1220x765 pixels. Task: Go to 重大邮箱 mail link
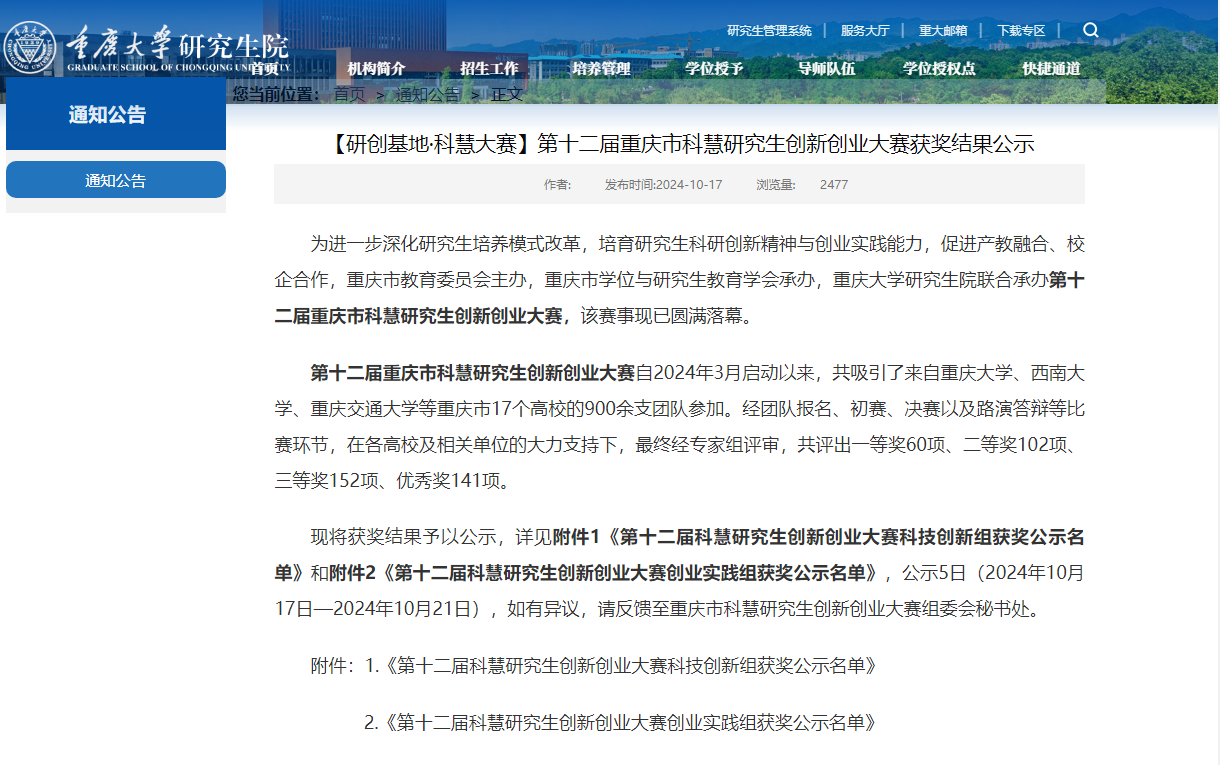click(x=943, y=31)
